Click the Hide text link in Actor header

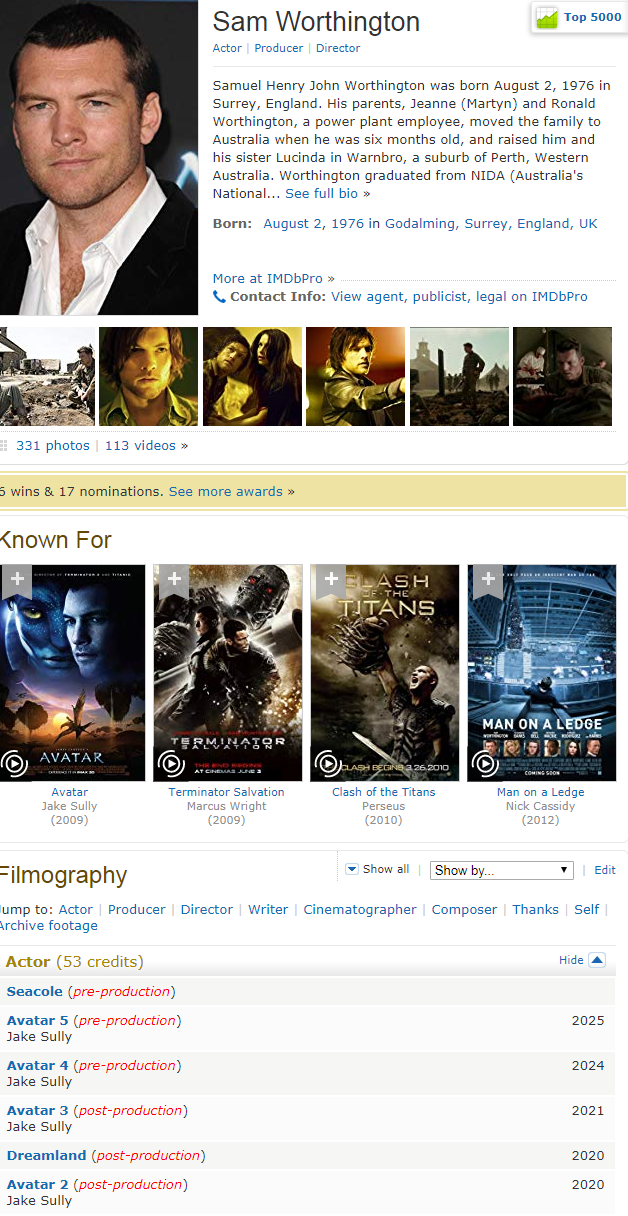[571, 960]
